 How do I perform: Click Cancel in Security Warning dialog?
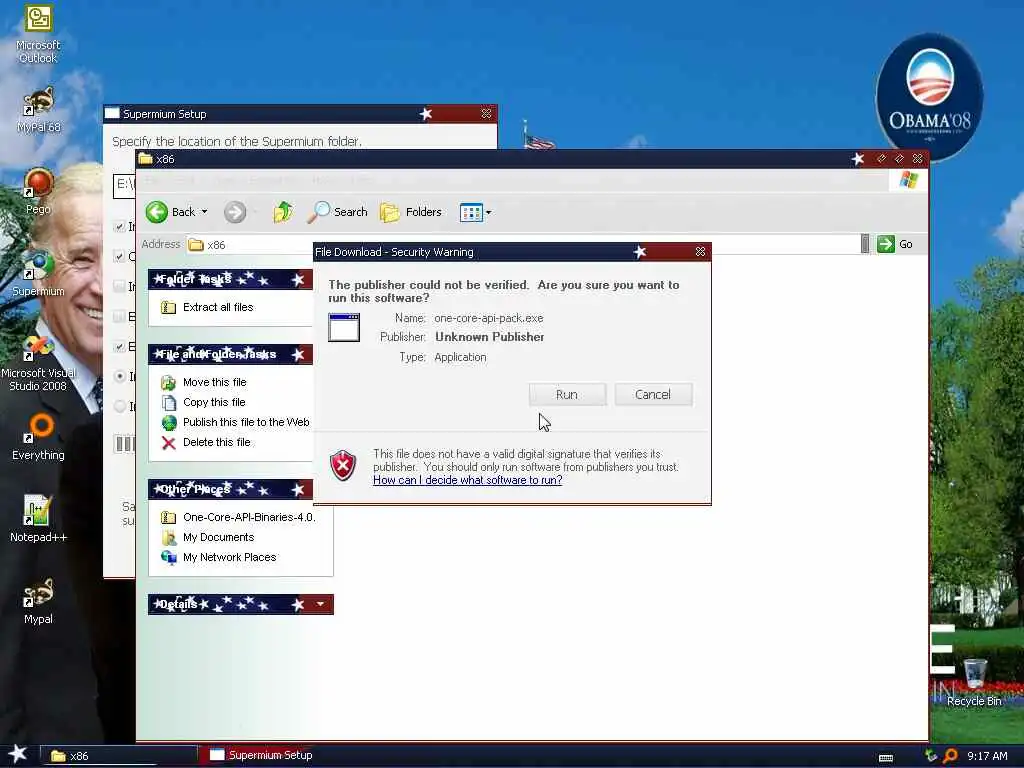click(x=653, y=394)
